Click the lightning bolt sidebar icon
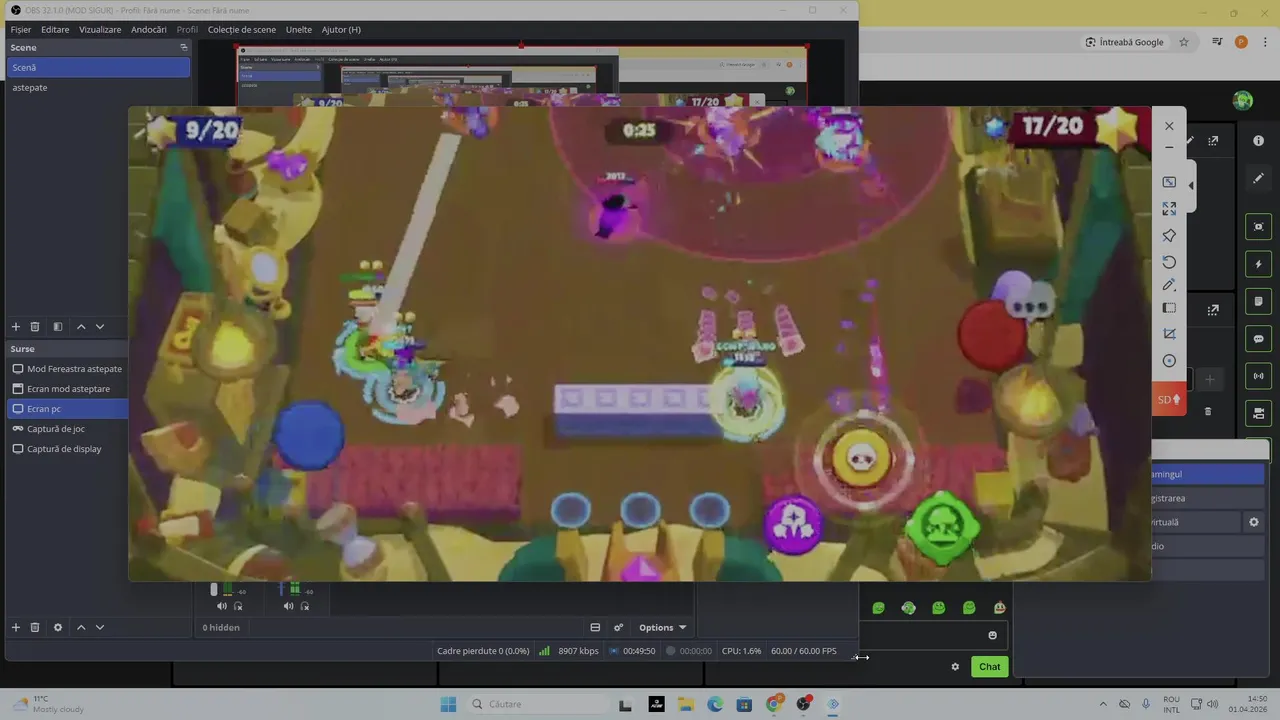Image resolution: width=1280 pixels, height=720 pixels. tap(1258, 264)
